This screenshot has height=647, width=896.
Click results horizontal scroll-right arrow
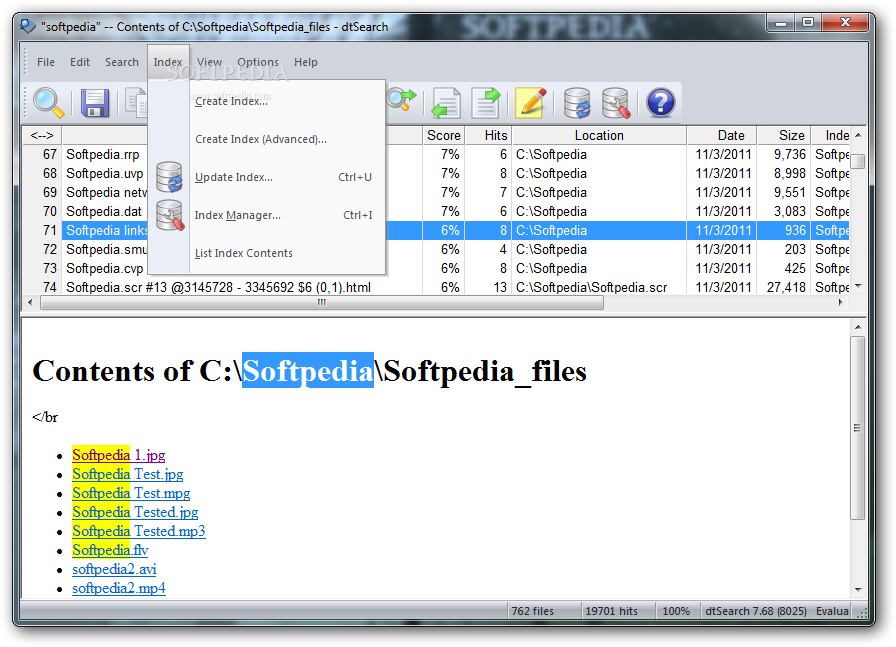[x=841, y=302]
